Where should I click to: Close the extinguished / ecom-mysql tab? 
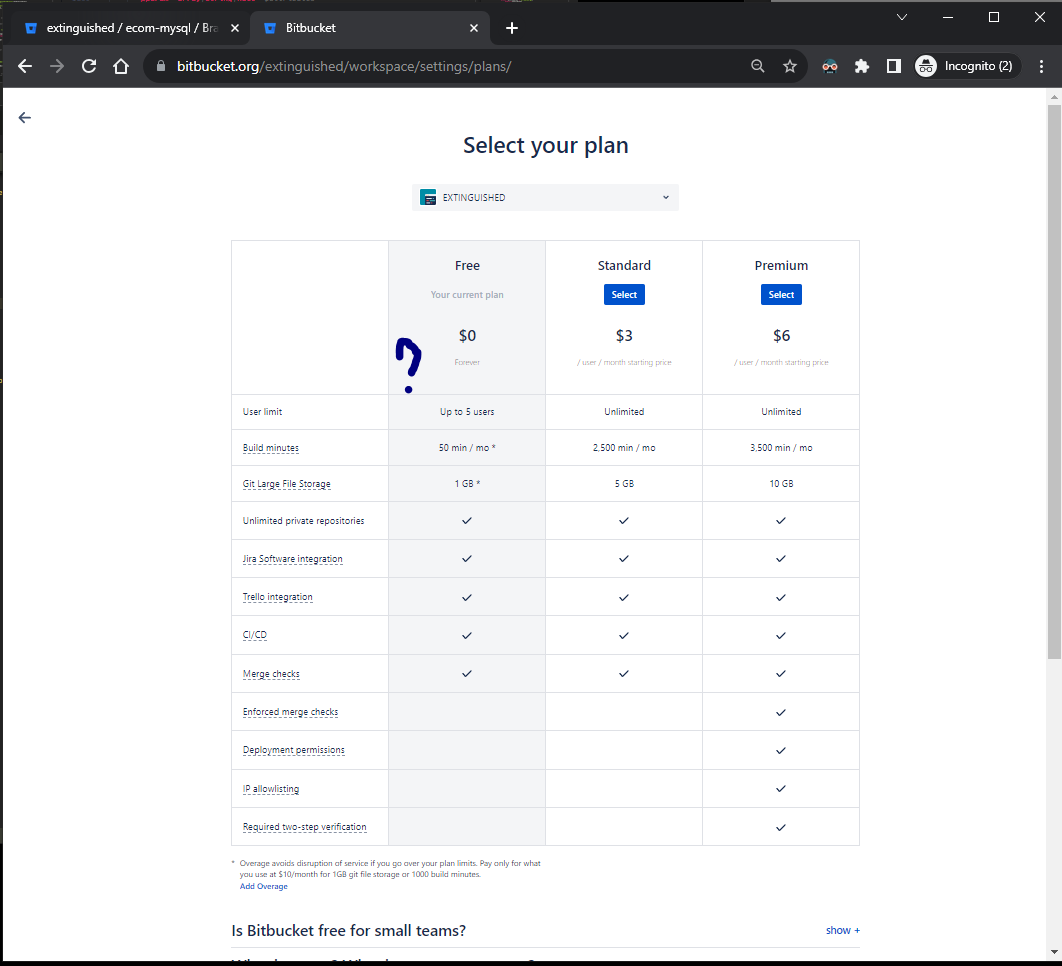click(234, 28)
